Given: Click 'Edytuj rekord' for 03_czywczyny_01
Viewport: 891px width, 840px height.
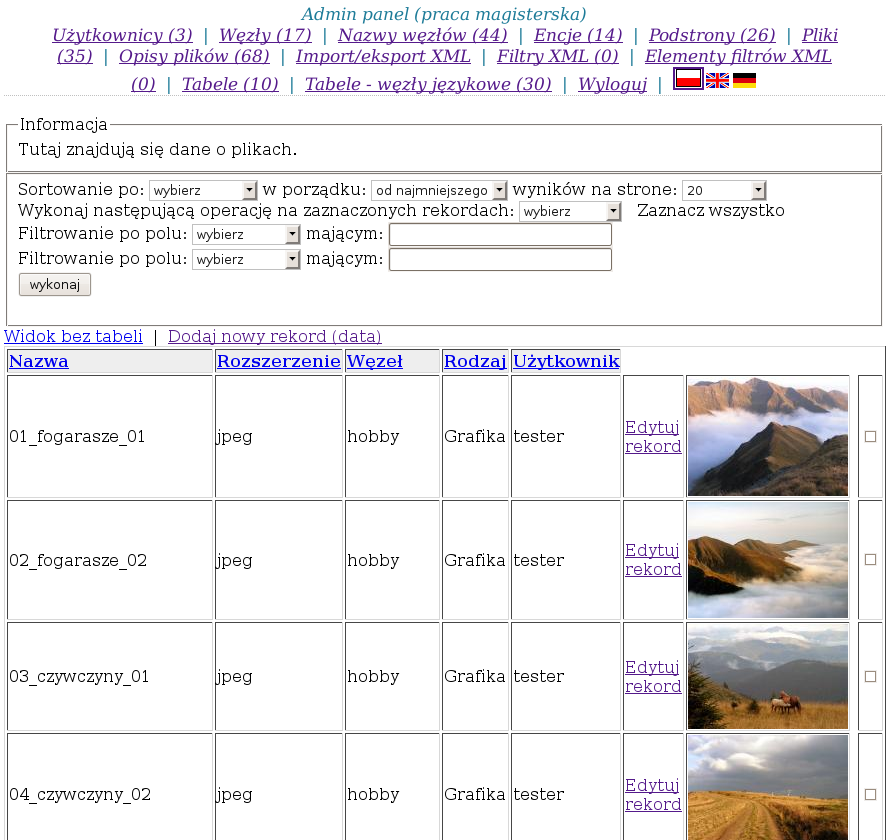Looking at the screenshot, I should point(653,676).
